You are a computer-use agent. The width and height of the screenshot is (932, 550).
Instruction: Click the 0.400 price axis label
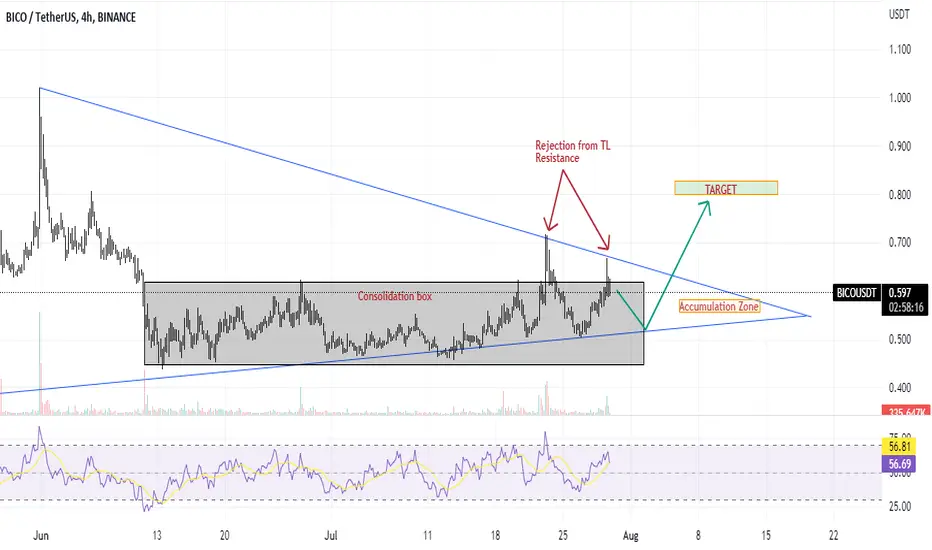pos(900,388)
